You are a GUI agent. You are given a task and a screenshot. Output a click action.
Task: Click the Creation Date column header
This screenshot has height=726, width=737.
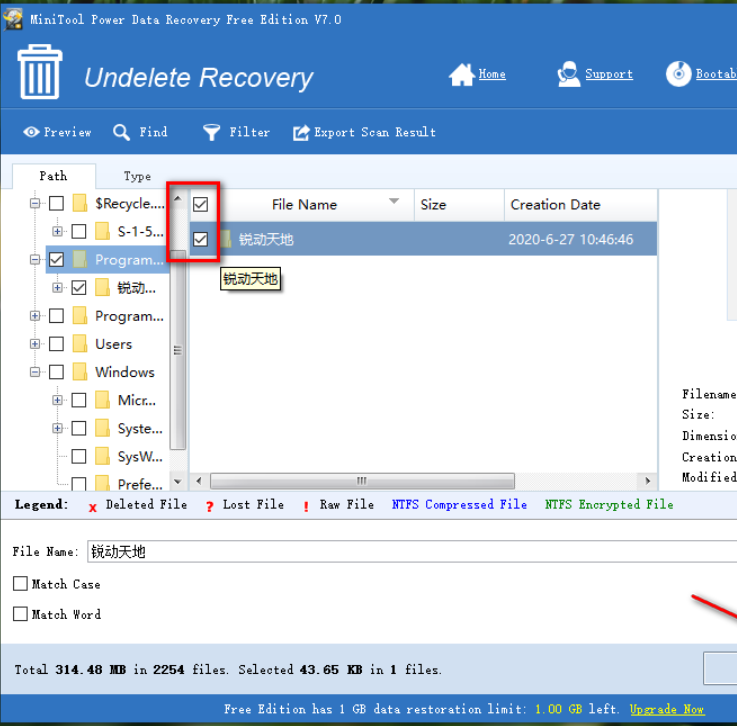pyautogui.click(x=581, y=205)
